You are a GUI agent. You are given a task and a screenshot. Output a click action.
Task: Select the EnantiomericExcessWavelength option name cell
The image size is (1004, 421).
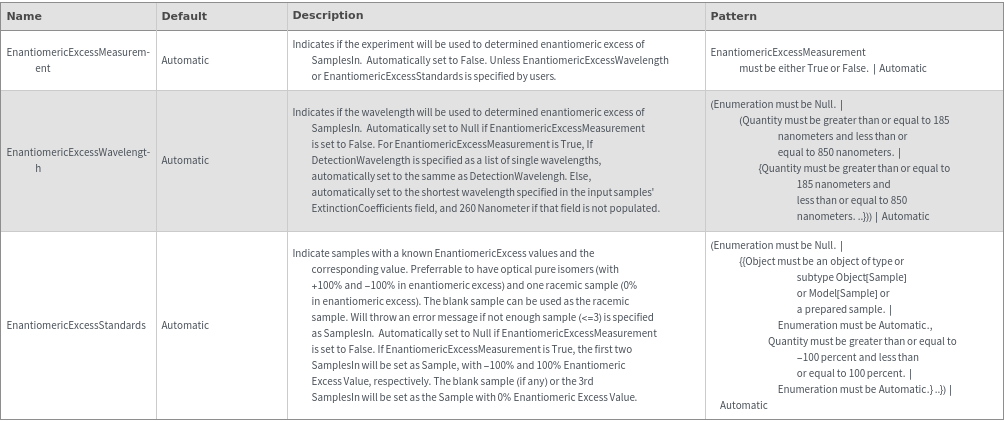click(x=78, y=160)
